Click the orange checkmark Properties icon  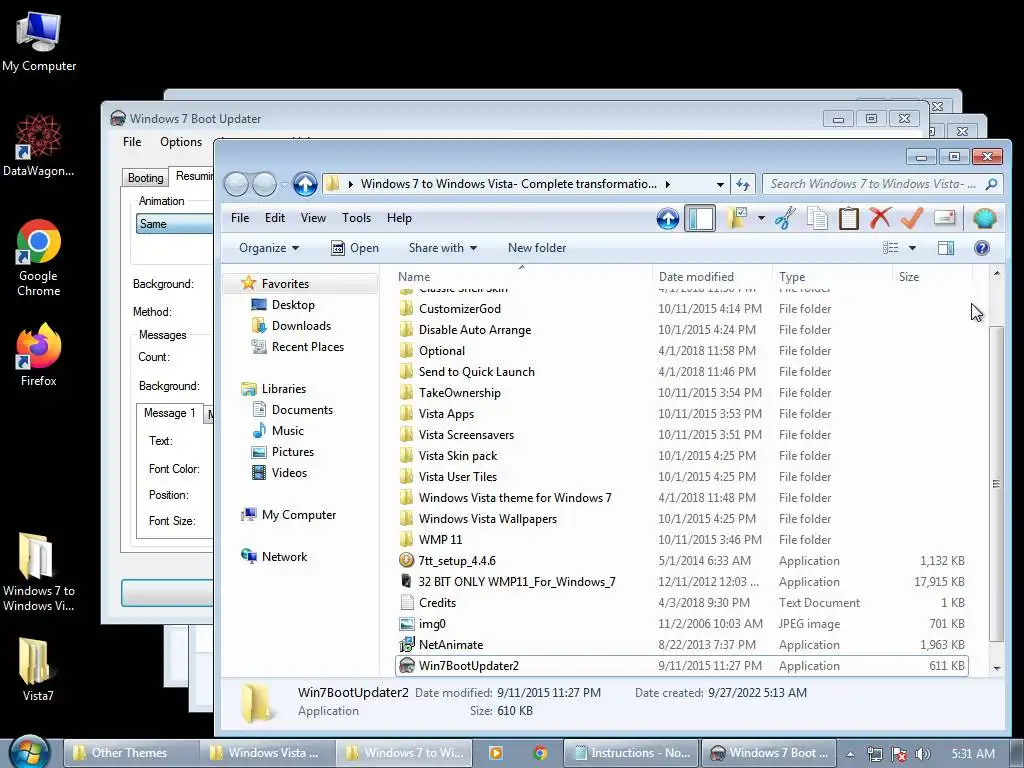(912, 218)
